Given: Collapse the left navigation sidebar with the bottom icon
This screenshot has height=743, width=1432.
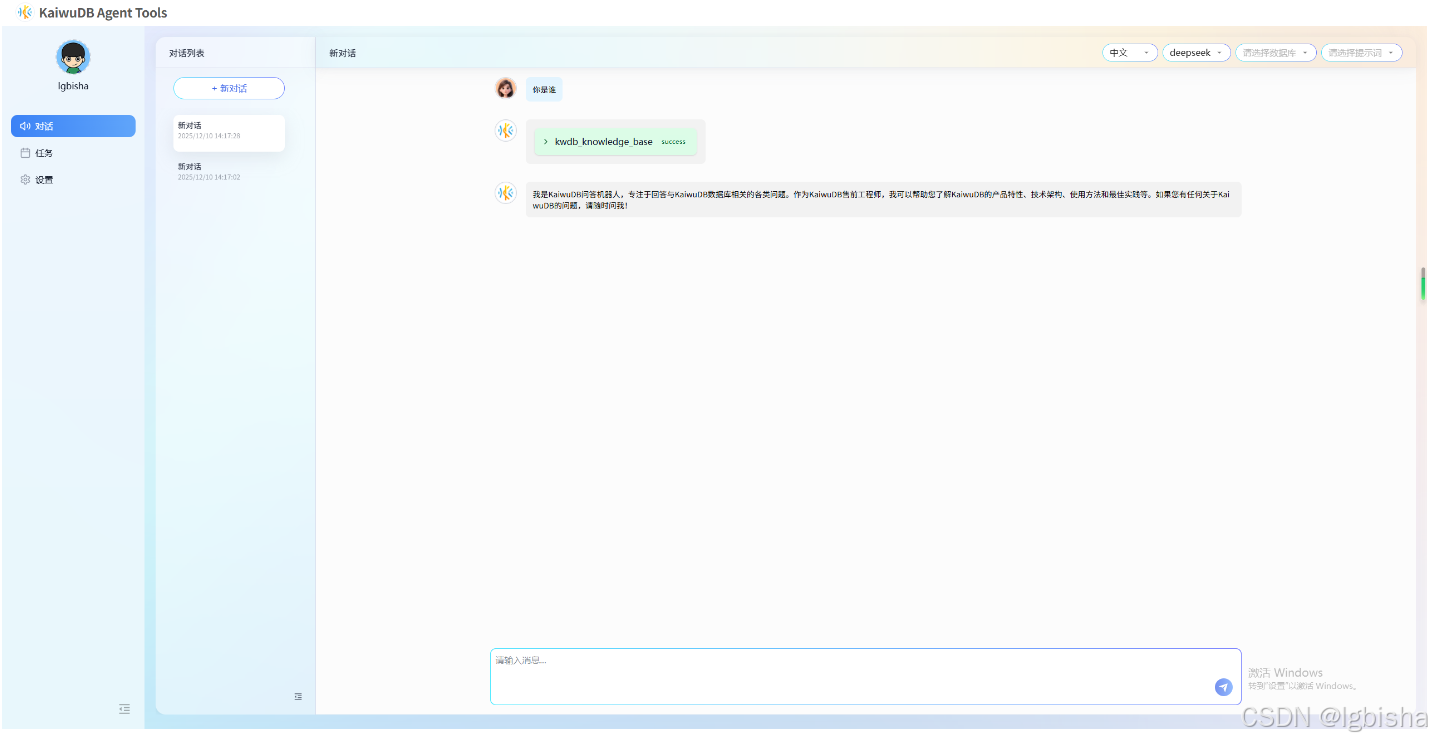Looking at the screenshot, I should tap(124, 708).
